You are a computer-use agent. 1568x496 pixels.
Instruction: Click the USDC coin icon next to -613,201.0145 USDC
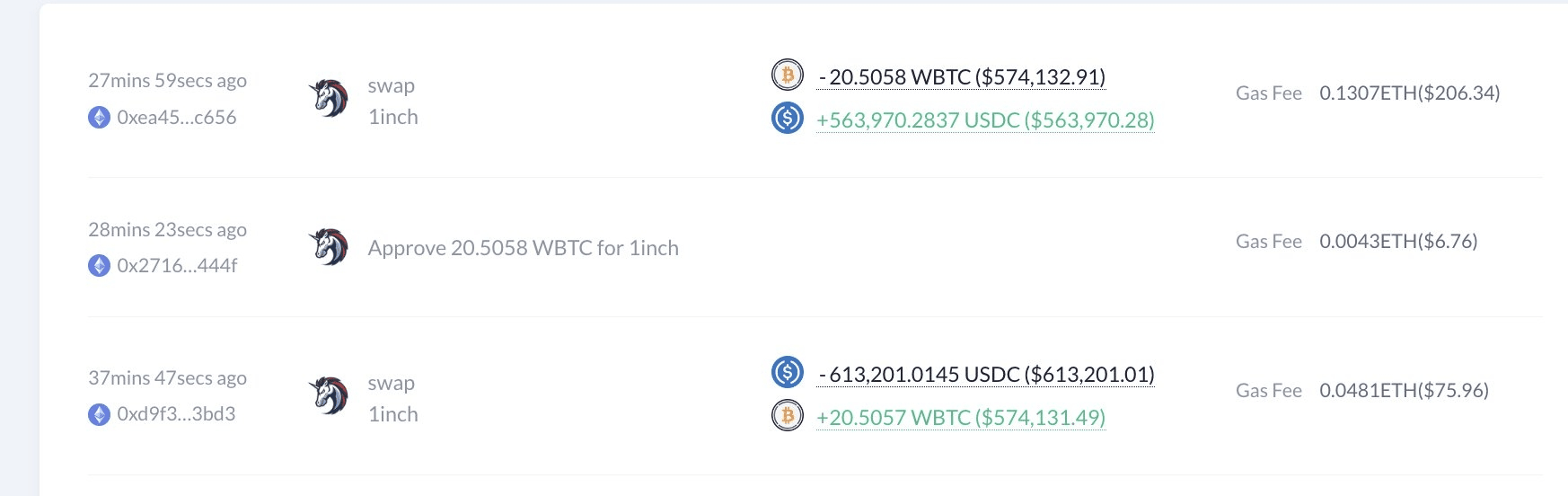point(788,372)
